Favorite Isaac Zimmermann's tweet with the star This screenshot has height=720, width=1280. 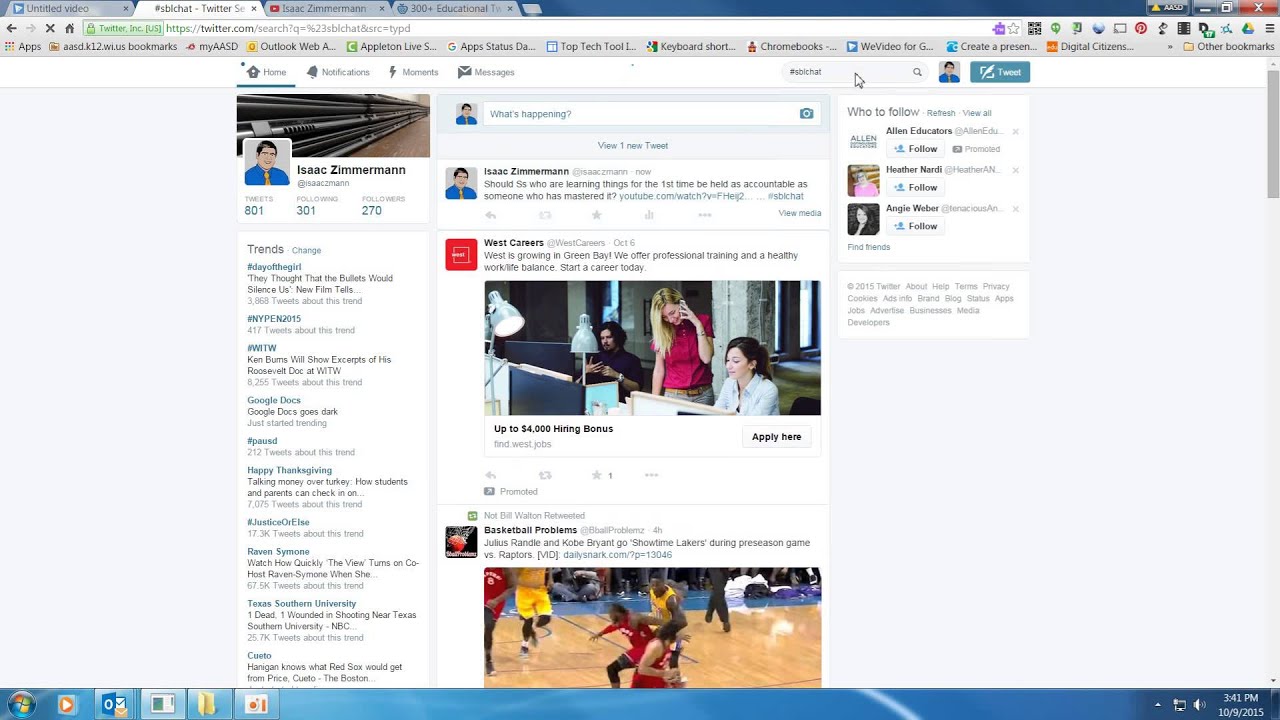[597, 215]
